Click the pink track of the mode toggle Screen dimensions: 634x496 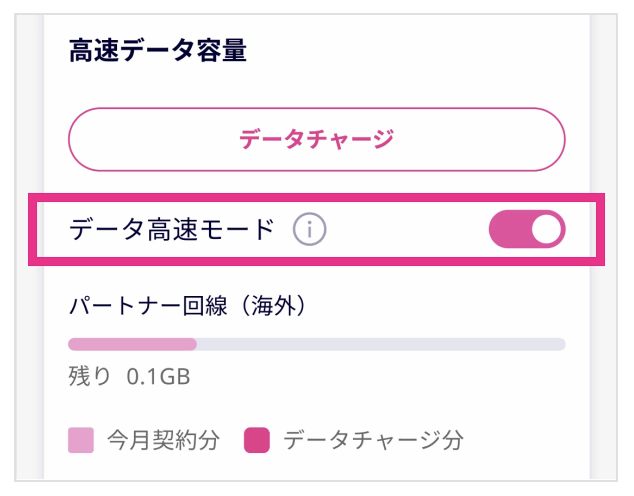(509, 229)
